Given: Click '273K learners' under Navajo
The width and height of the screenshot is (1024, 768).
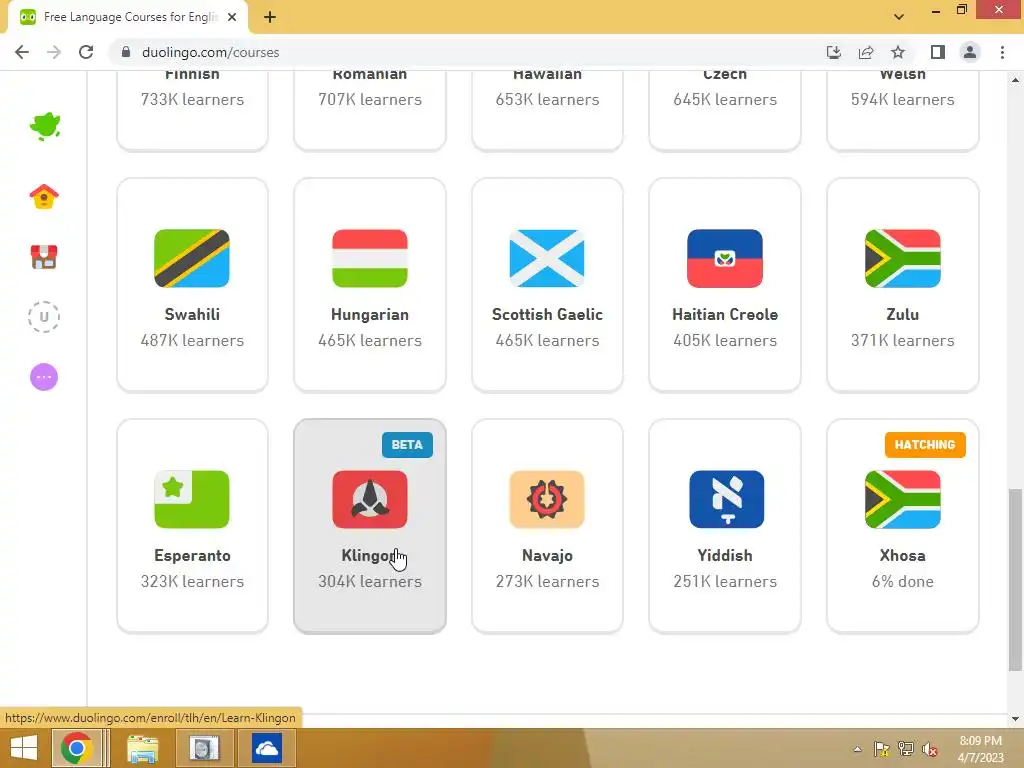Looking at the screenshot, I should coord(547,581).
